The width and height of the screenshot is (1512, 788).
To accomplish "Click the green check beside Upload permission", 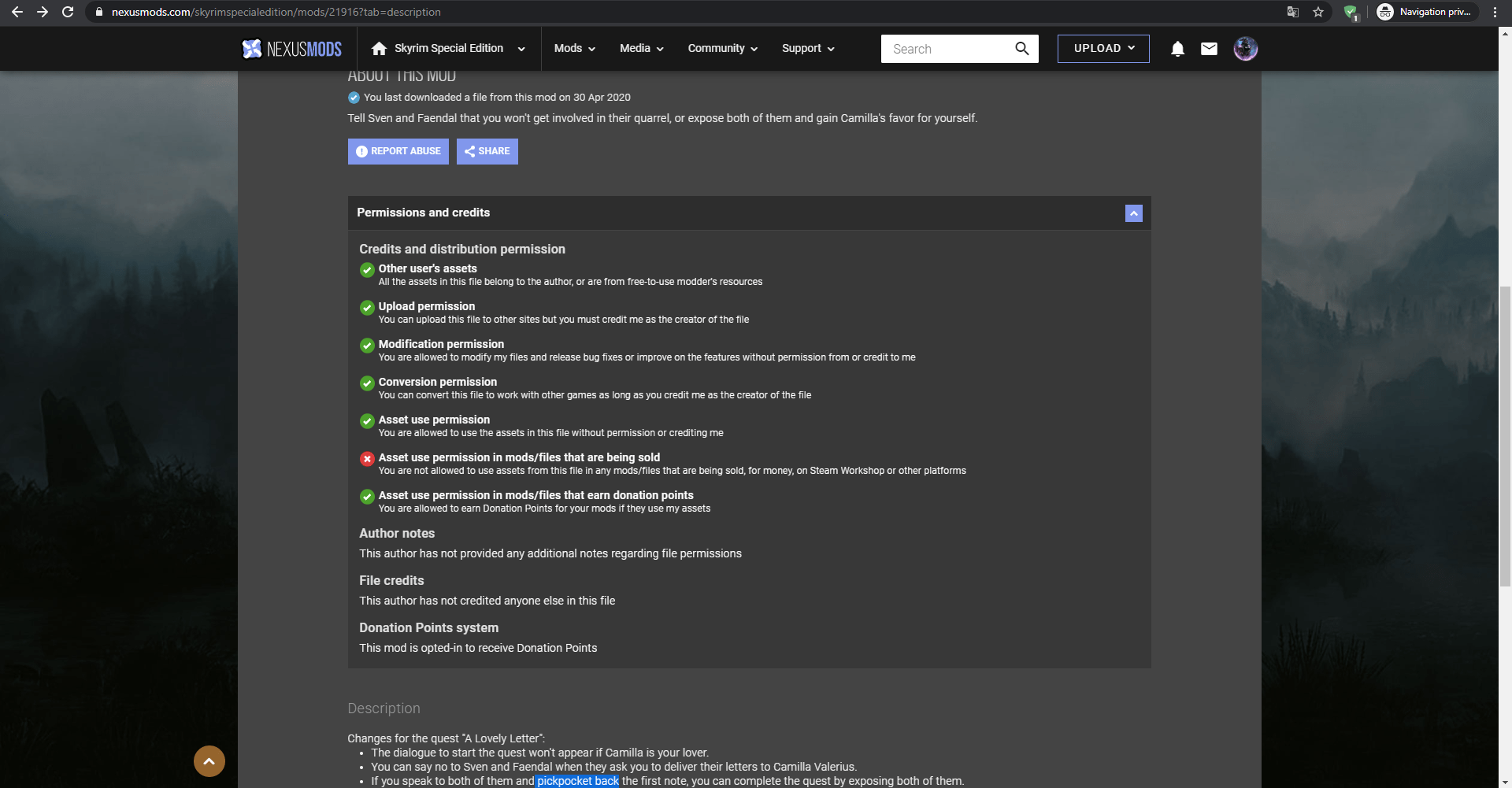I will coord(367,308).
